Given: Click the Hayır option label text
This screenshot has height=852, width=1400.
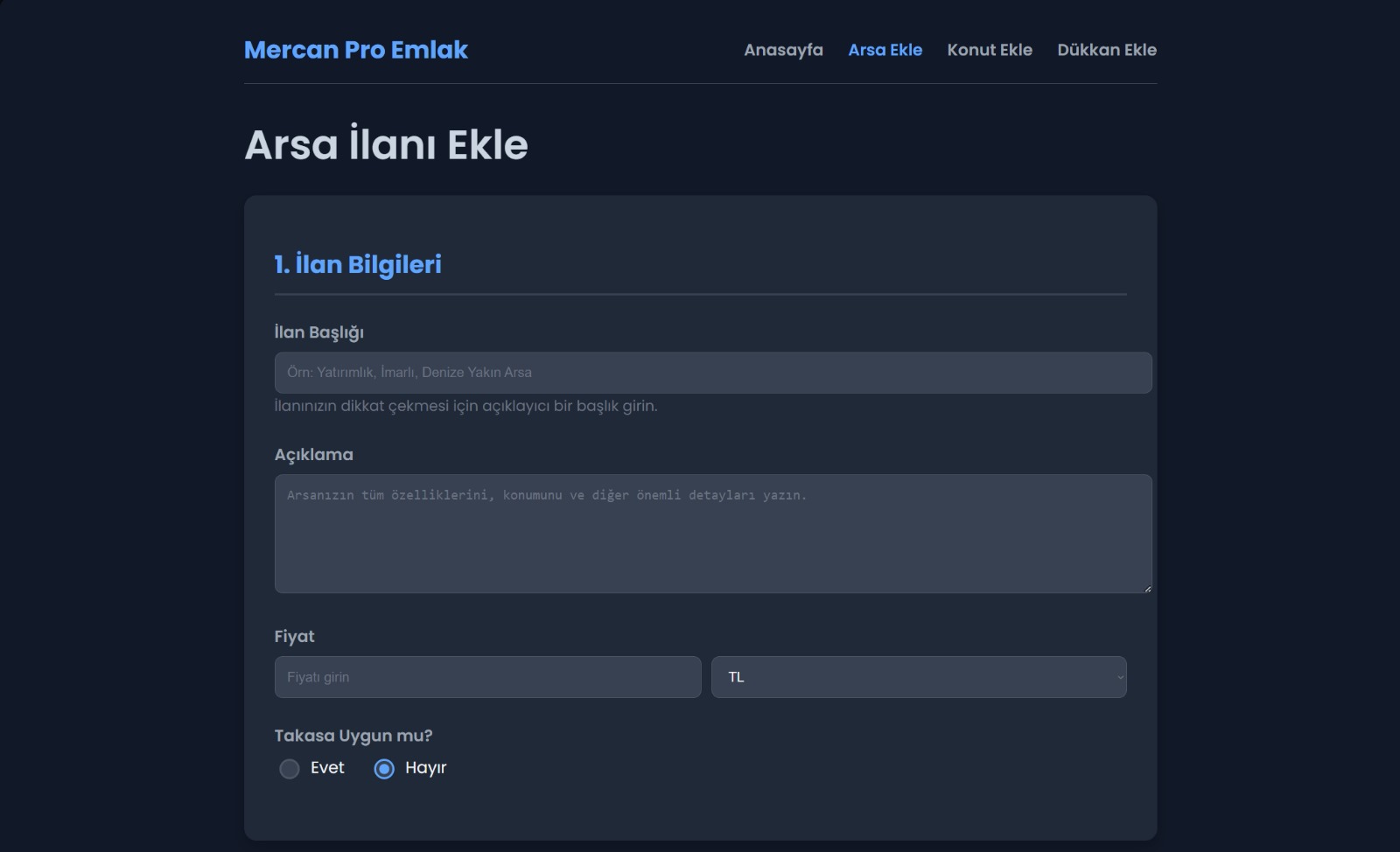Looking at the screenshot, I should point(425,768).
